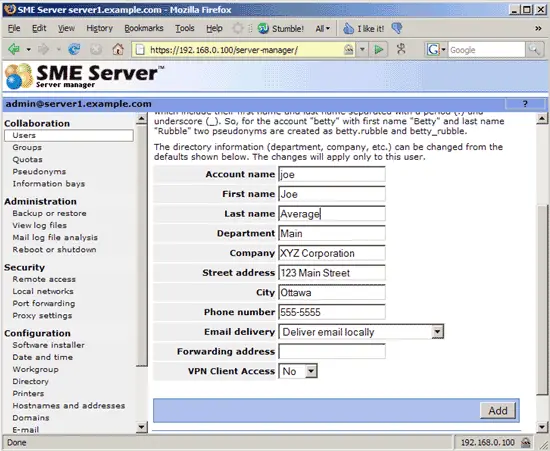
Task: Open the URL history dropdown arrow
Action: tap(362, 49)
